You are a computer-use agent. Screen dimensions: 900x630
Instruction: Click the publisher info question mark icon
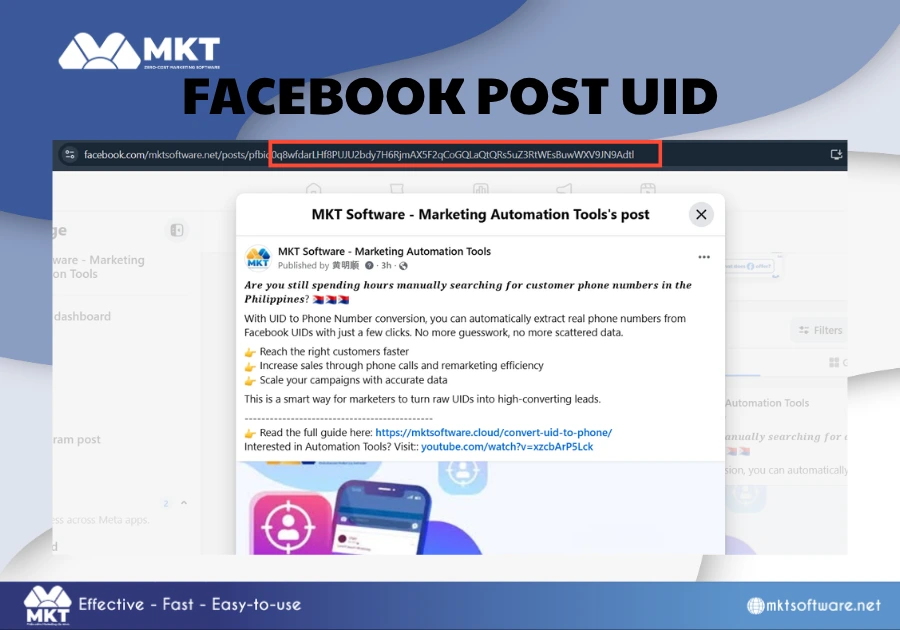coord(369,266)
